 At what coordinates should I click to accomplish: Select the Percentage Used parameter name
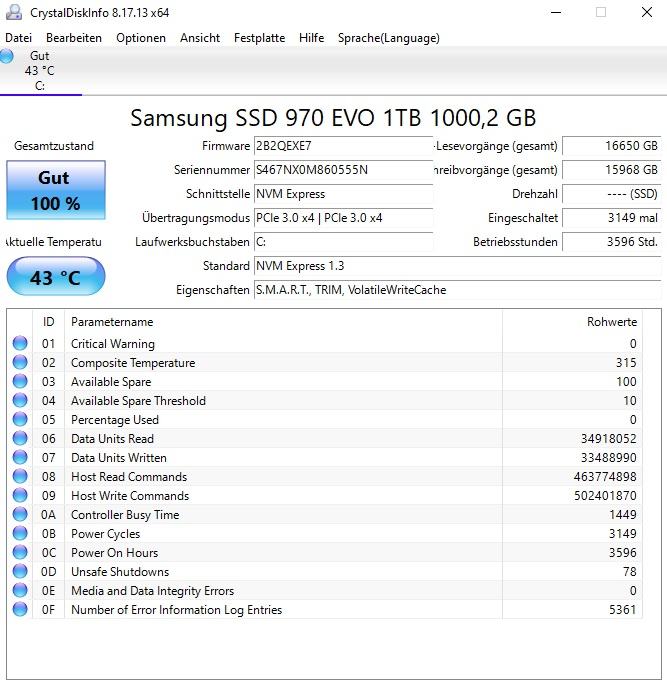[x=115, y=420]
